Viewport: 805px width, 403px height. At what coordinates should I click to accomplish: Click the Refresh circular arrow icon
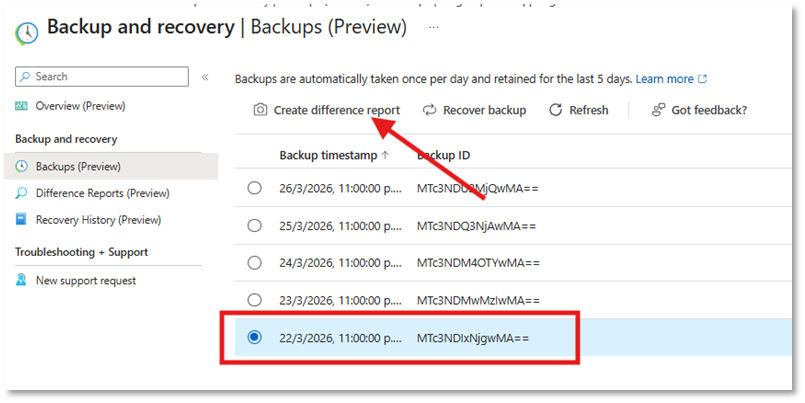(x=555, y=110)
